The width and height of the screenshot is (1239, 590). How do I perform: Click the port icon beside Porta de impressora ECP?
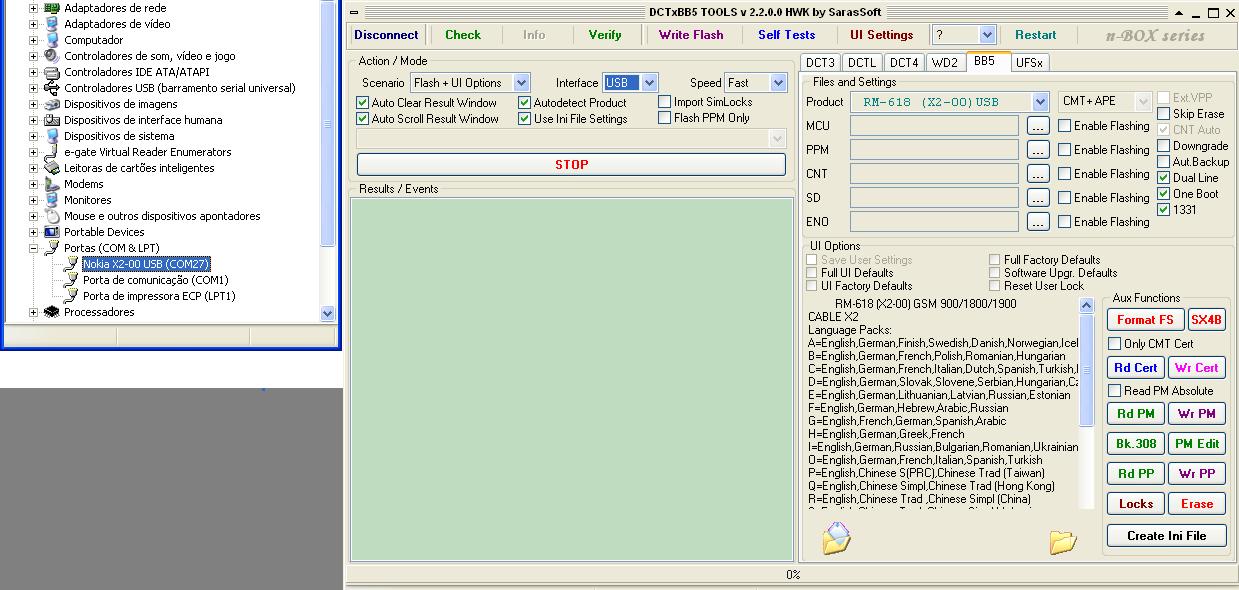pos(71,296)
